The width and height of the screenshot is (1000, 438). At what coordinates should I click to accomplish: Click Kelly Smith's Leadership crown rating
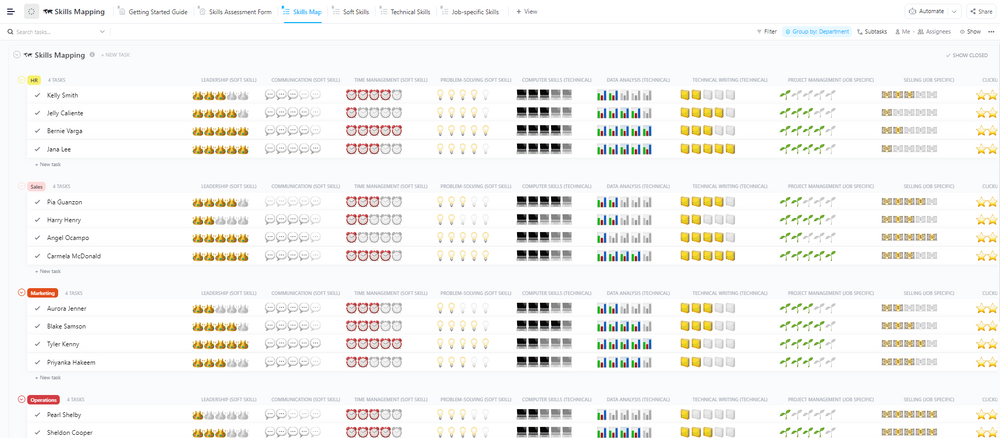219,95
